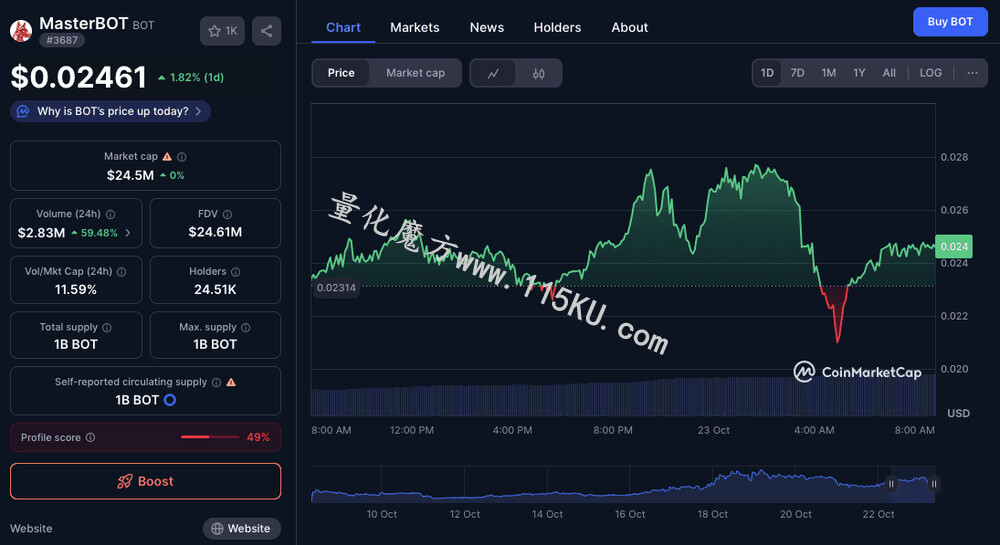This screenshot has height=545, width=1000.
Task: Select All time range
Action: pos(889,73)
